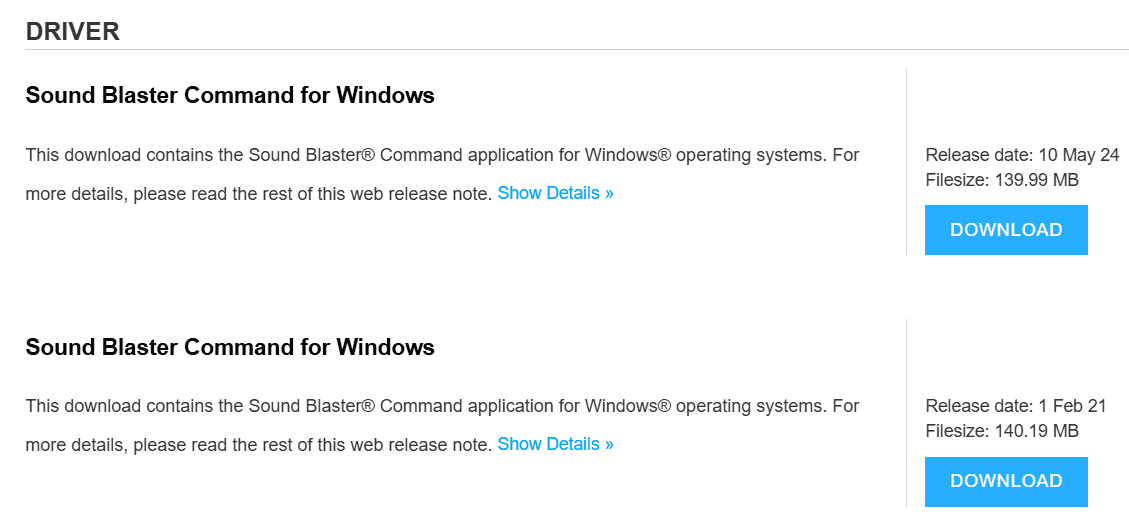This screenshot has width=1129, height=515.
Task: Click the first entry's description paragraph
Action: (442, 174)
